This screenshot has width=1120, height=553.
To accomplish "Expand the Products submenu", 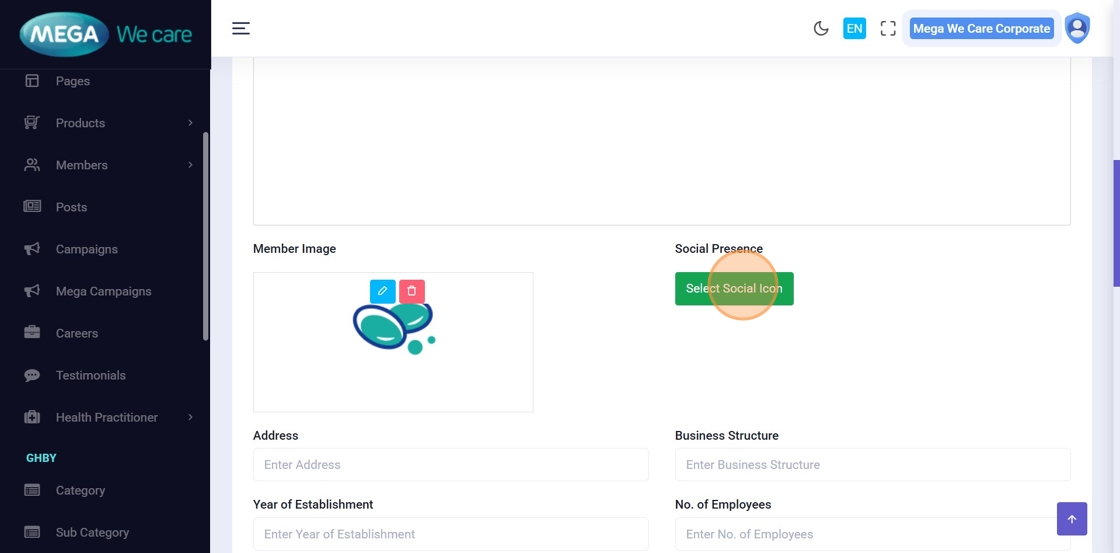I will tap(108, 123).
